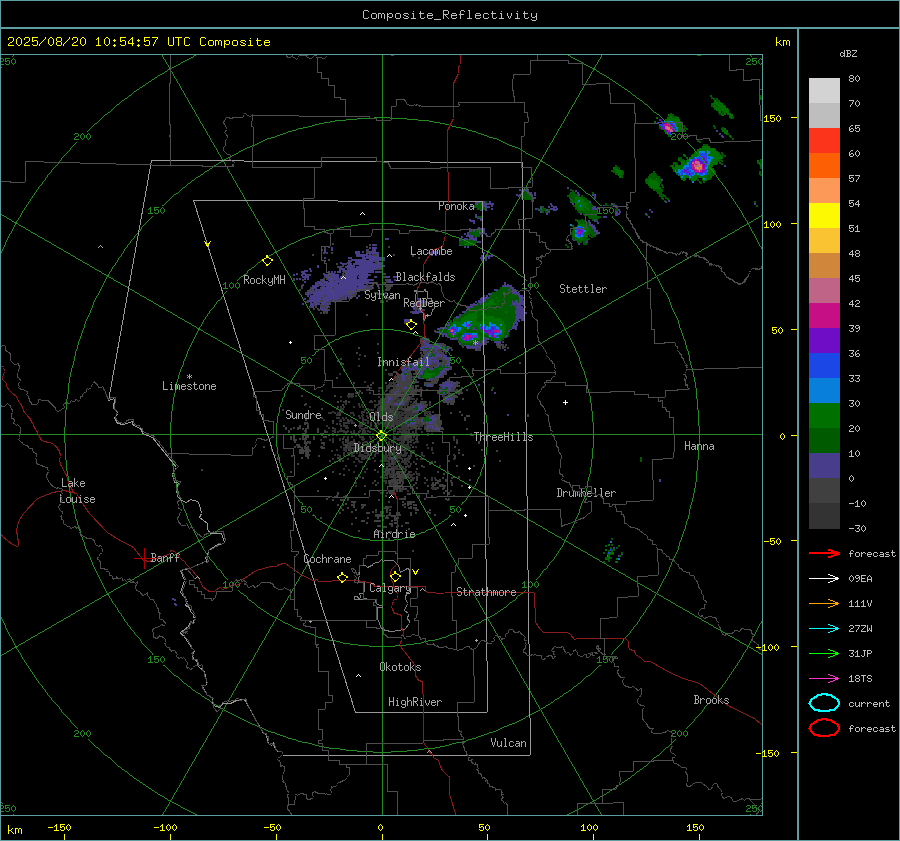Click the yellow diamond marker beside RockyMH

[267, 261]
